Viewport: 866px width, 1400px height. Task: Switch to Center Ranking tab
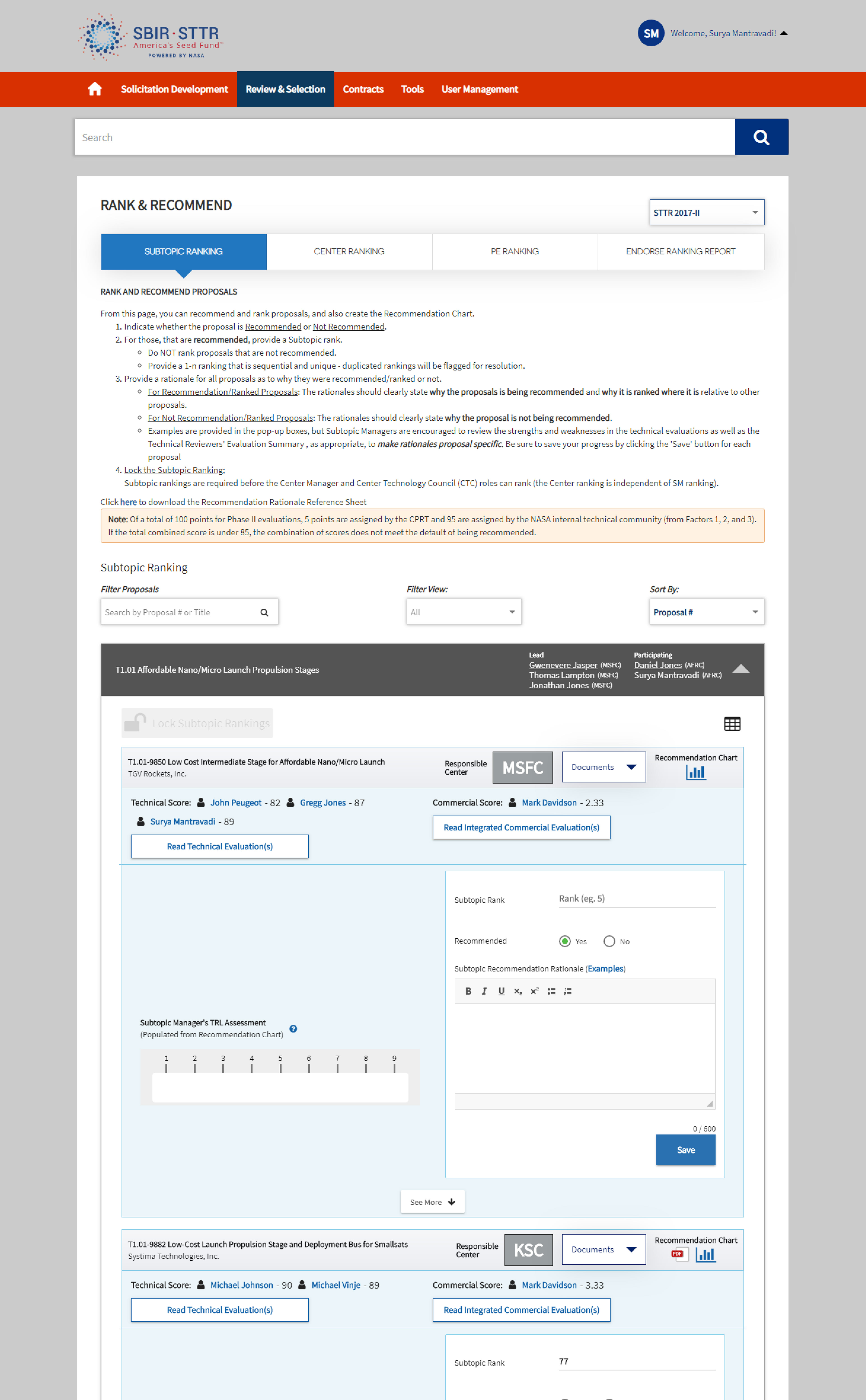point(349,251)
